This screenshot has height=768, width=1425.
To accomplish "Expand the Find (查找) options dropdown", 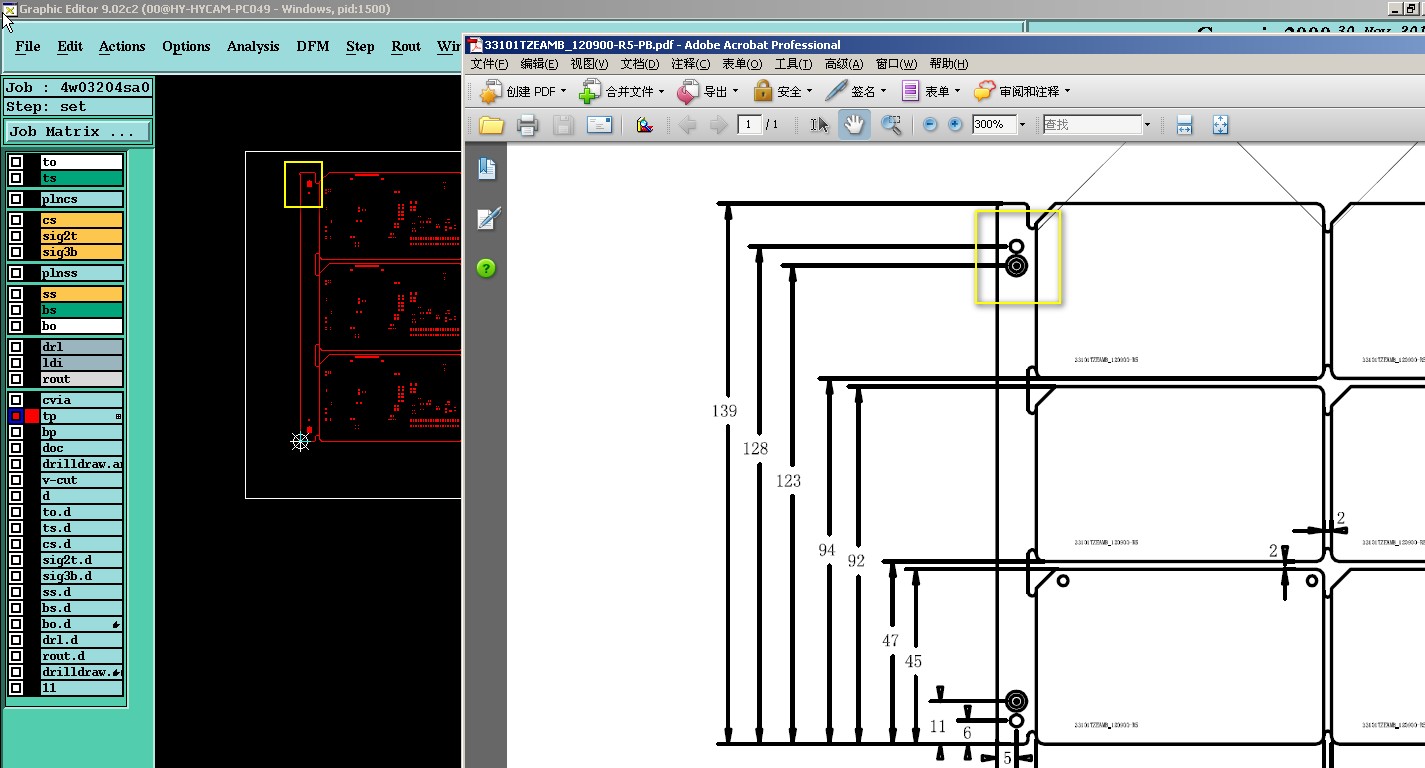I will pos(1147,125).
